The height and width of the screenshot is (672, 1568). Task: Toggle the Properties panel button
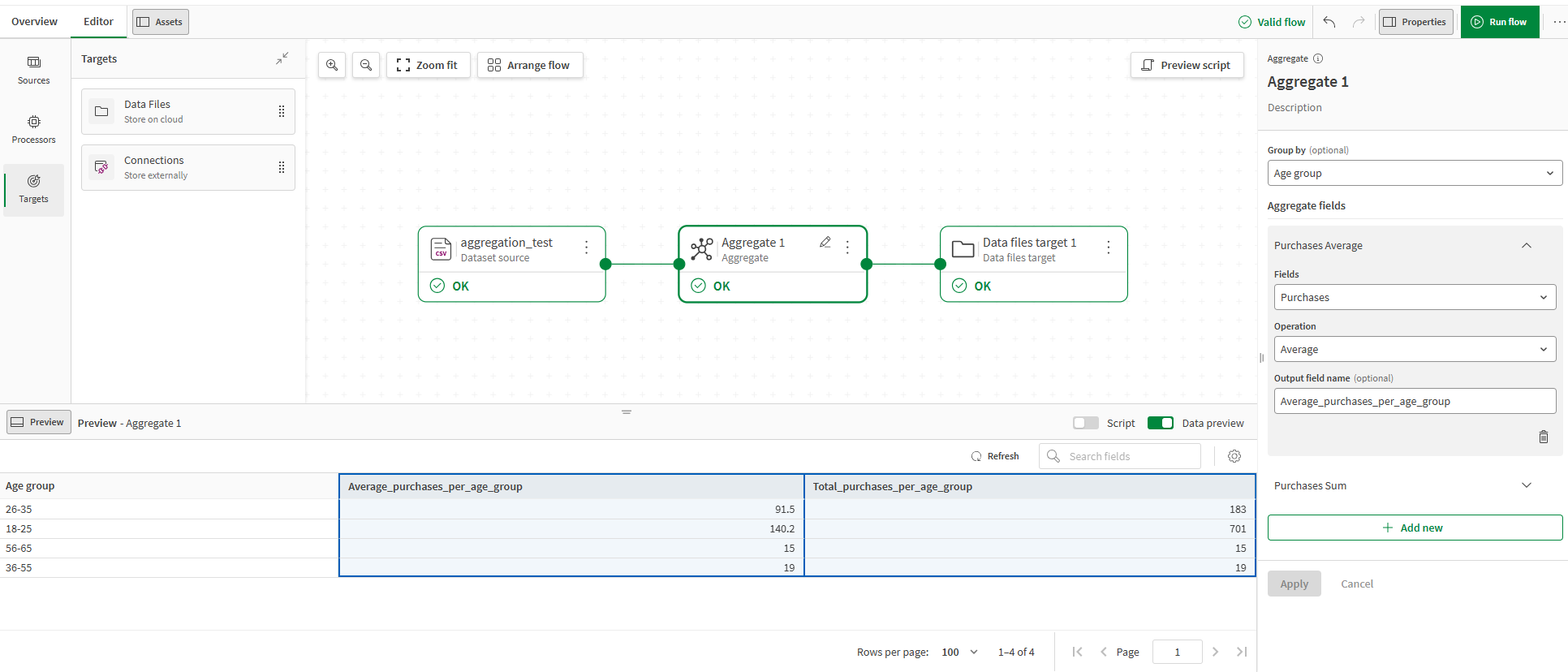coord(1415,22)
